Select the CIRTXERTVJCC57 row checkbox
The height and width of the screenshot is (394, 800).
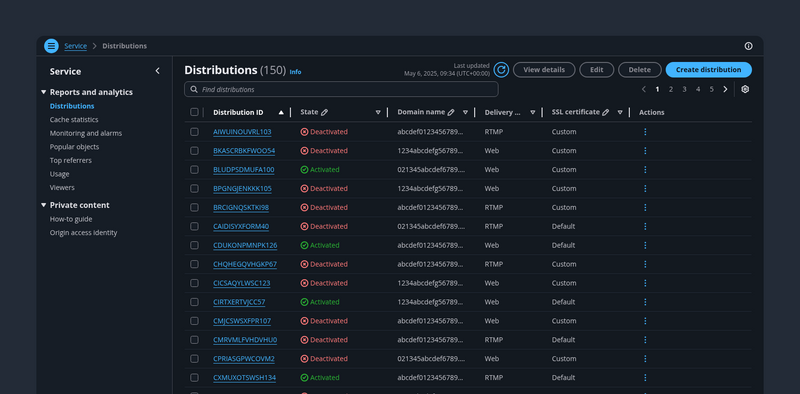[194, 302]
